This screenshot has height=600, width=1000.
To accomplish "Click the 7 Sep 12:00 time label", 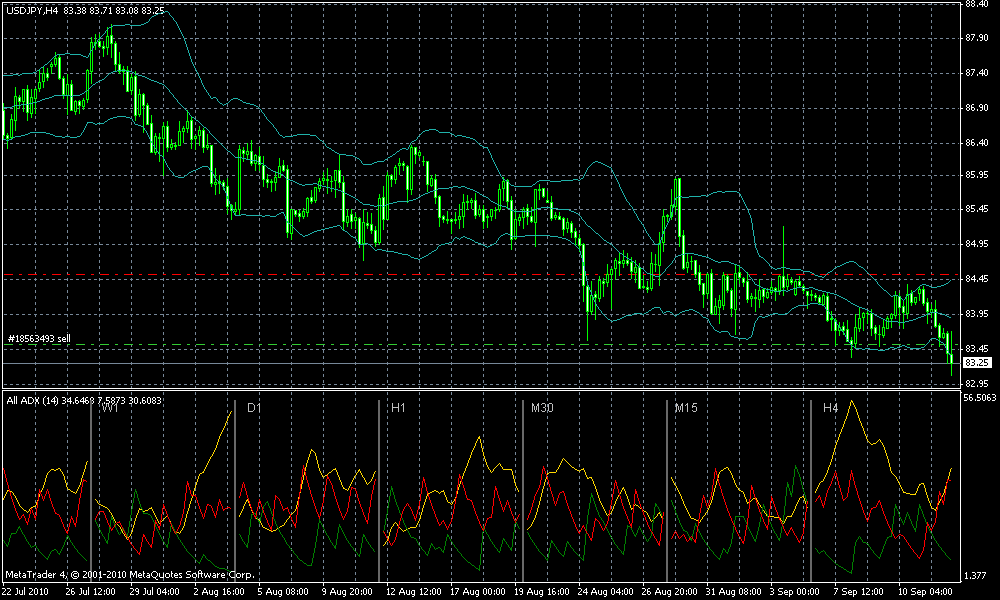I will (858, 592).
